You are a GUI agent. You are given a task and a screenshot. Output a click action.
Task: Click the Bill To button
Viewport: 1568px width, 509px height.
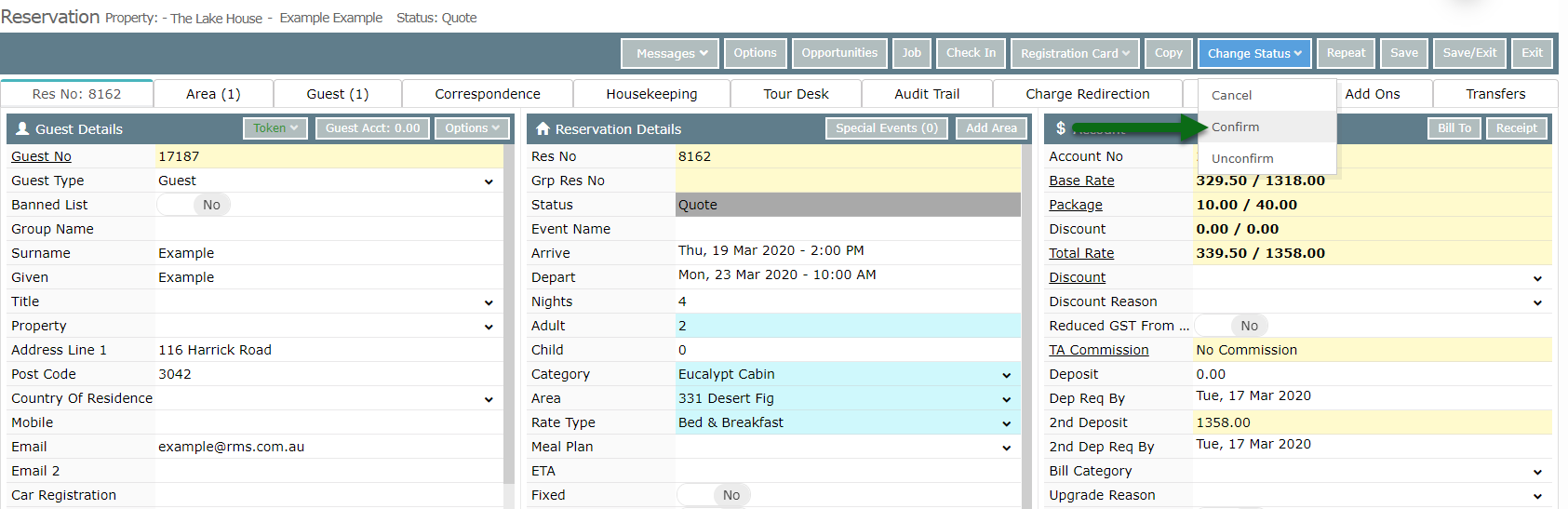[1454, 128]
